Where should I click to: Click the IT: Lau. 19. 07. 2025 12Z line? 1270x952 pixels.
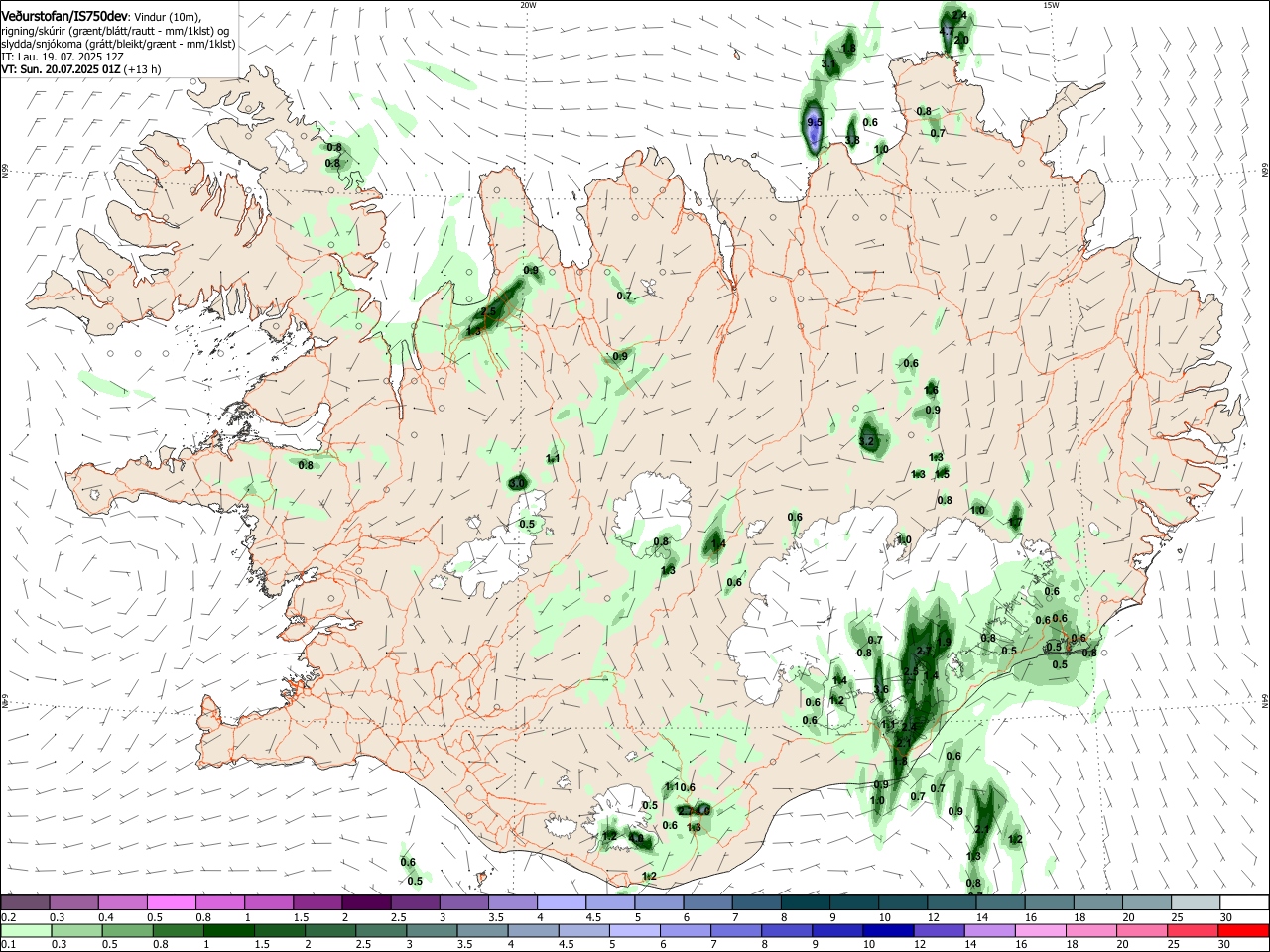63,57
